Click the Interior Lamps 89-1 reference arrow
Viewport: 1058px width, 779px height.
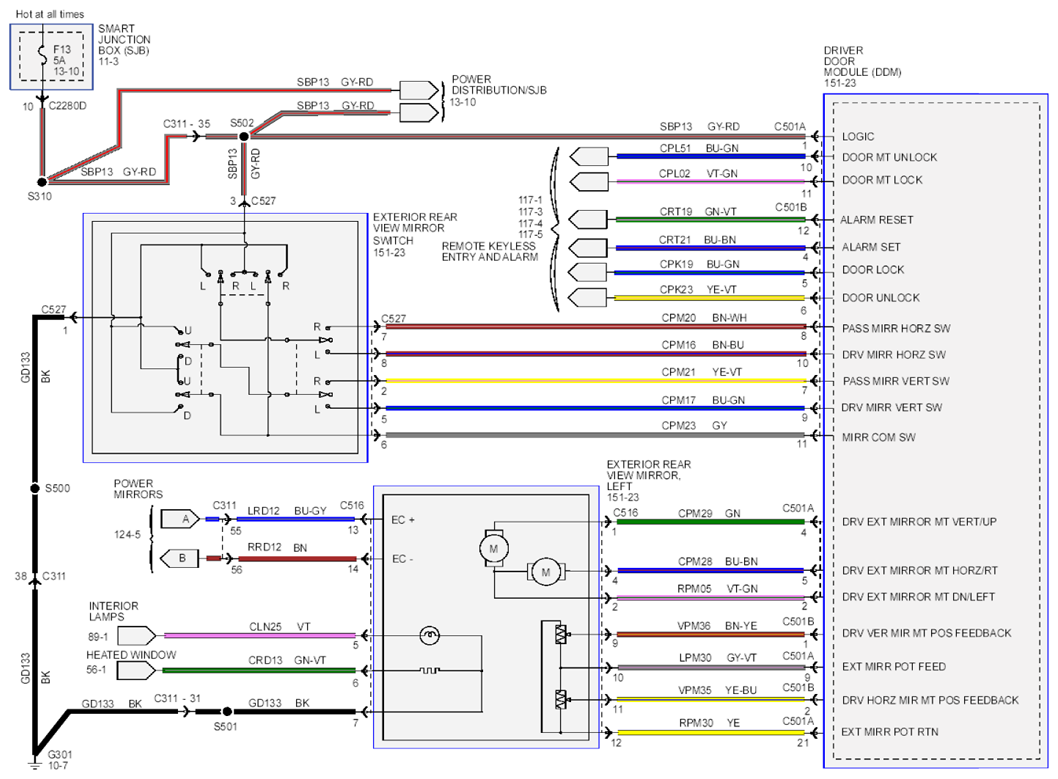coord(137,636)
